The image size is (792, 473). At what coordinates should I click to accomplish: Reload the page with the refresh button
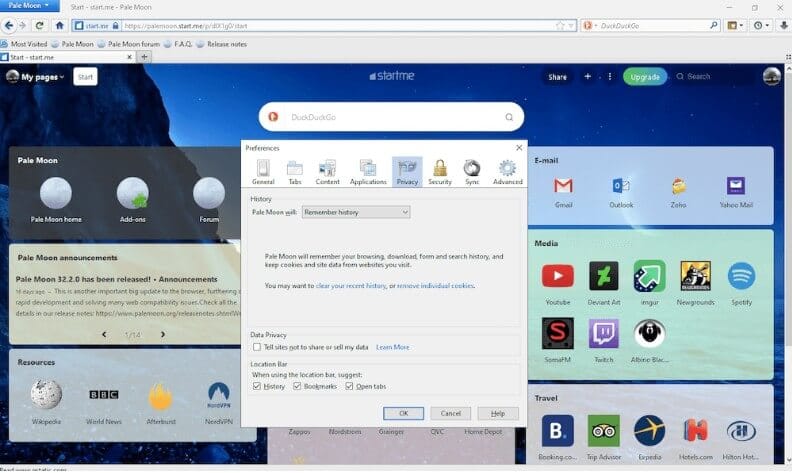coord(39,25)
